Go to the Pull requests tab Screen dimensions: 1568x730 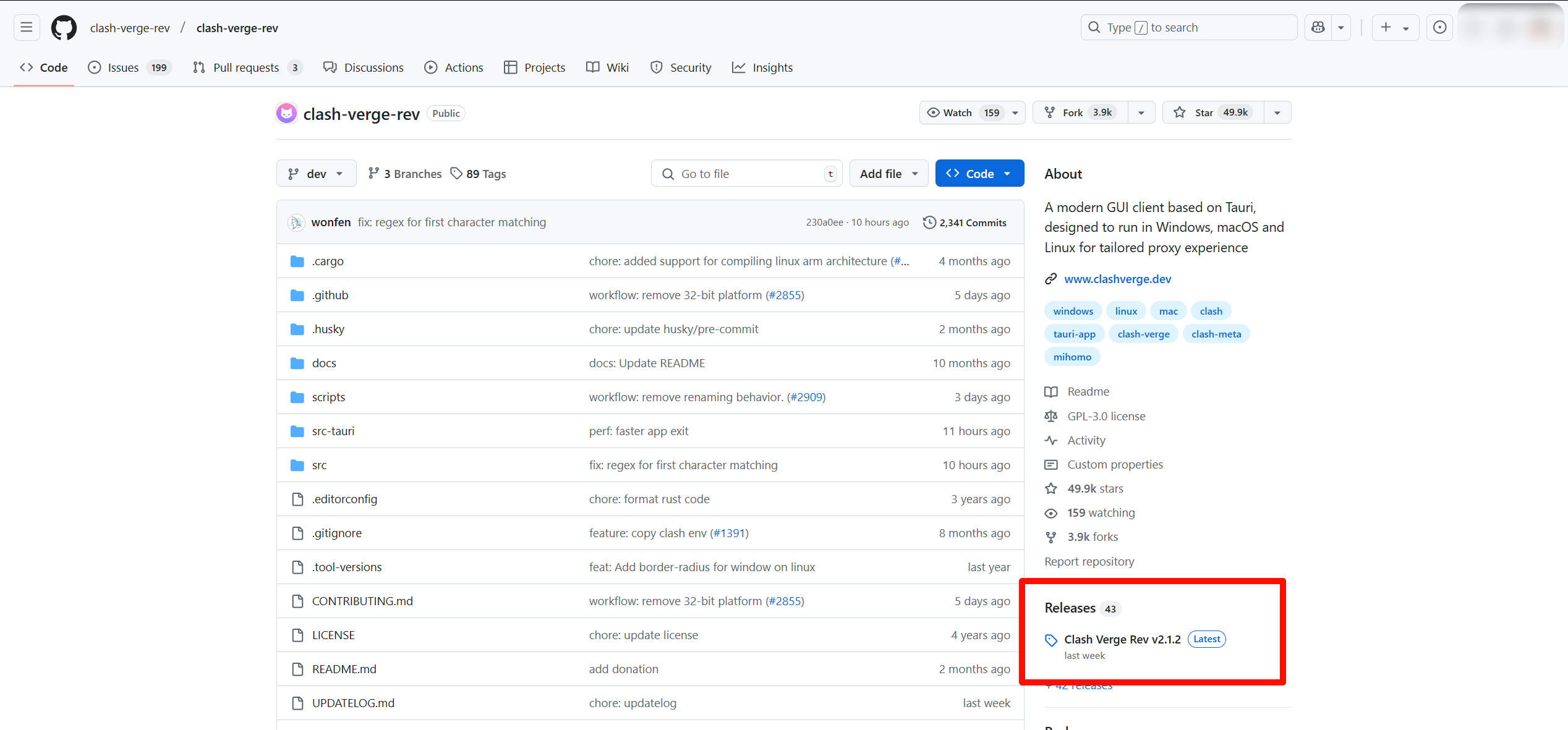tap(246, 67)
